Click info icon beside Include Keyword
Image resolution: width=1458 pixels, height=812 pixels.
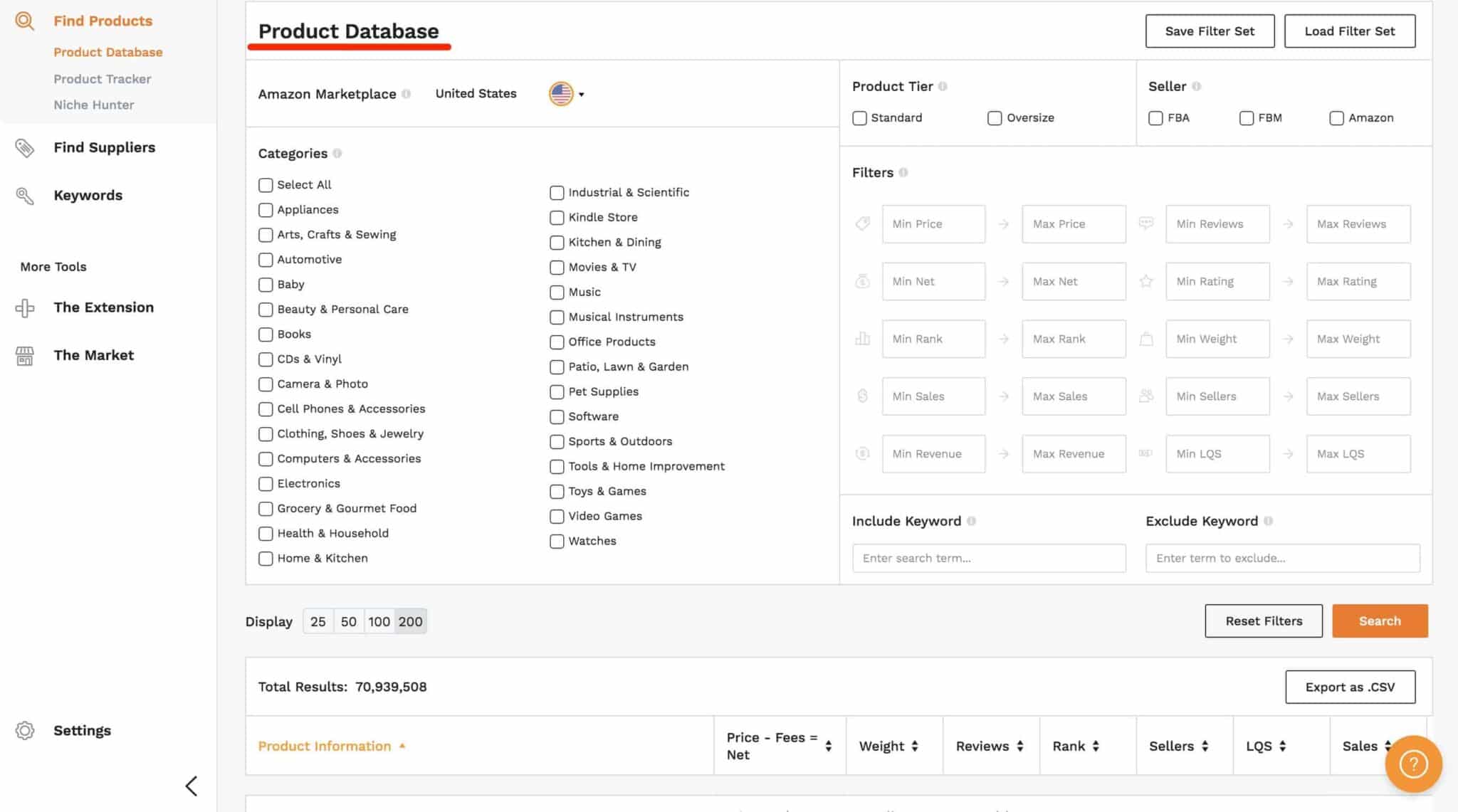coord(972,521)
